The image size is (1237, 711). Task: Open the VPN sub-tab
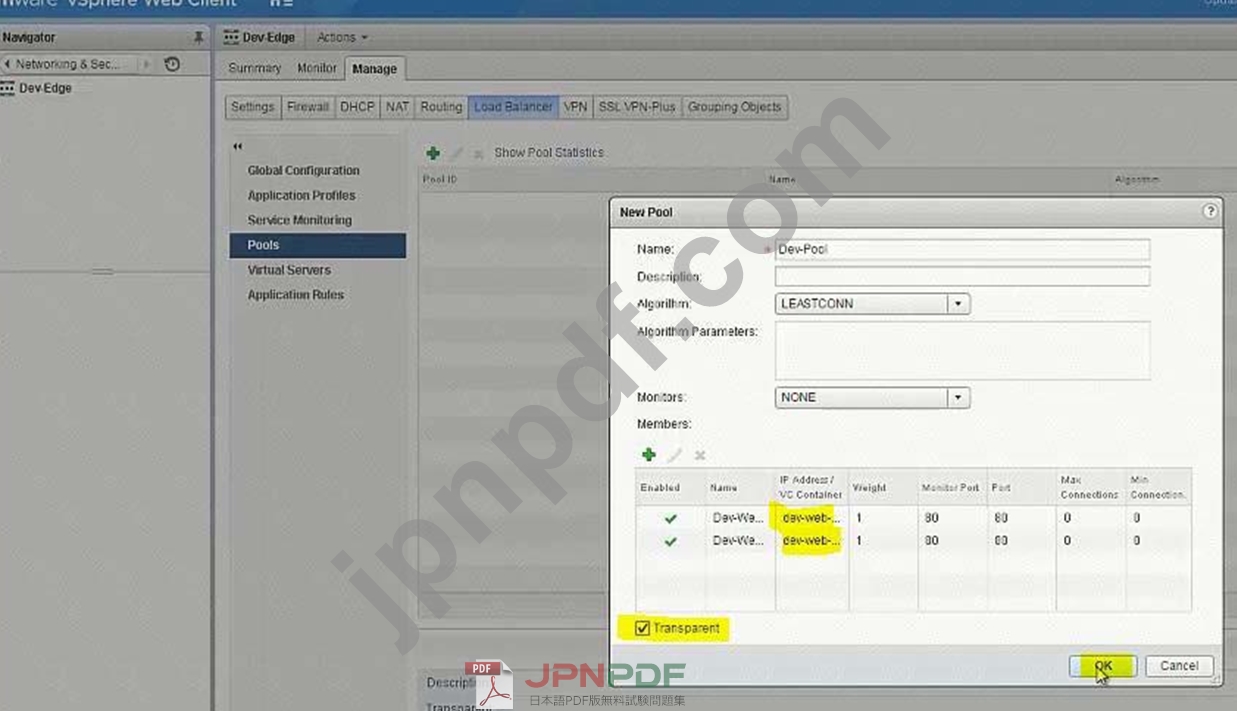pyautogui.click(x=575, y=107)
